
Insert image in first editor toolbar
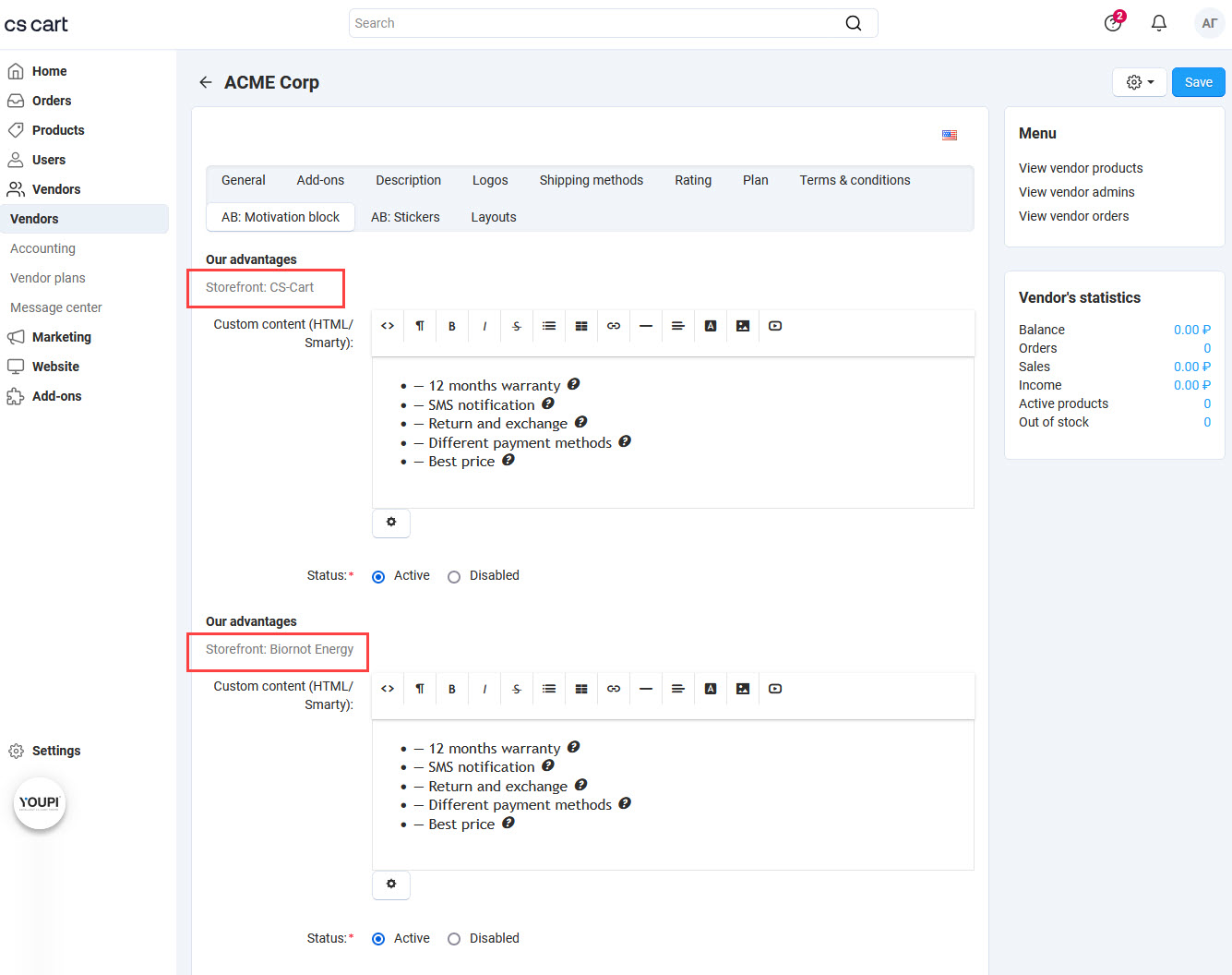point(743,326)
